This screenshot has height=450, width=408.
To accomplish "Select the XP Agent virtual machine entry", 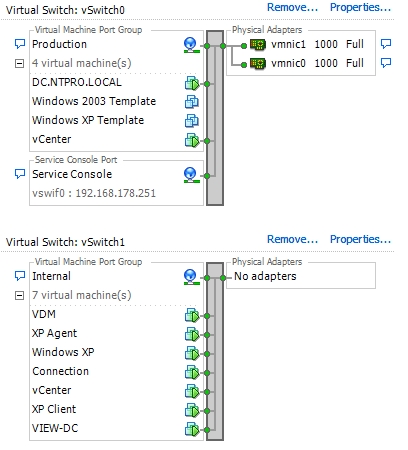I will pyautogui.click(x=54, y=333).
